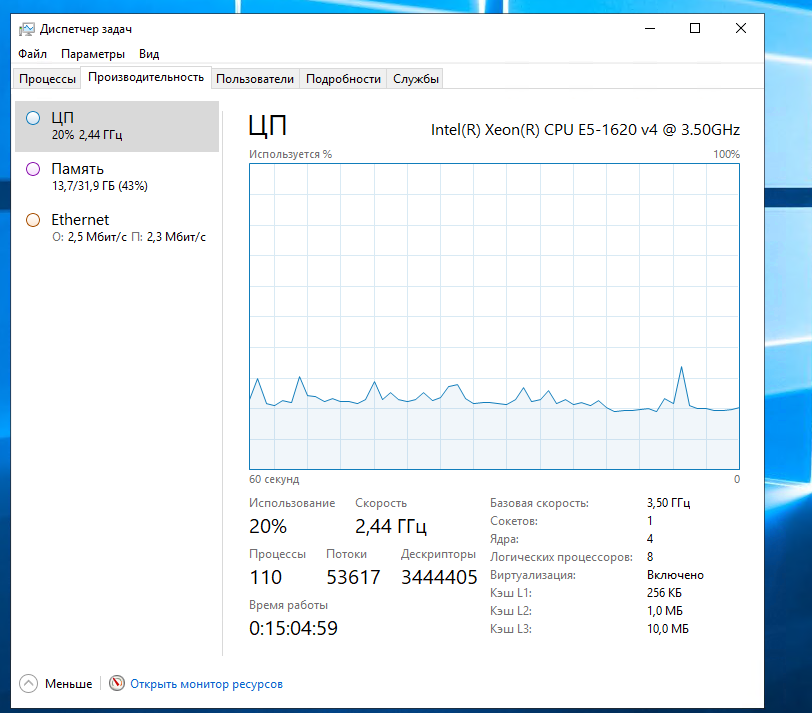
Task: Open the Файл menu
Action: pyautogui.click(x=32, y=54)
